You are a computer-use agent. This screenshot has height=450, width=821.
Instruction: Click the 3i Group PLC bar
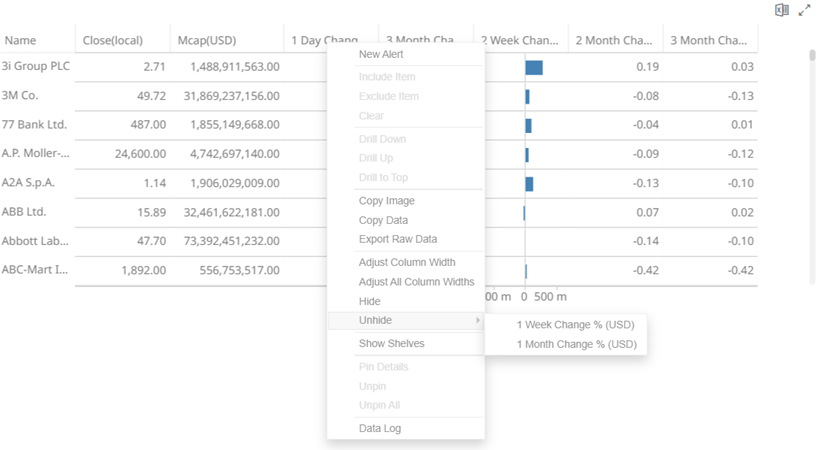point(534,67)
